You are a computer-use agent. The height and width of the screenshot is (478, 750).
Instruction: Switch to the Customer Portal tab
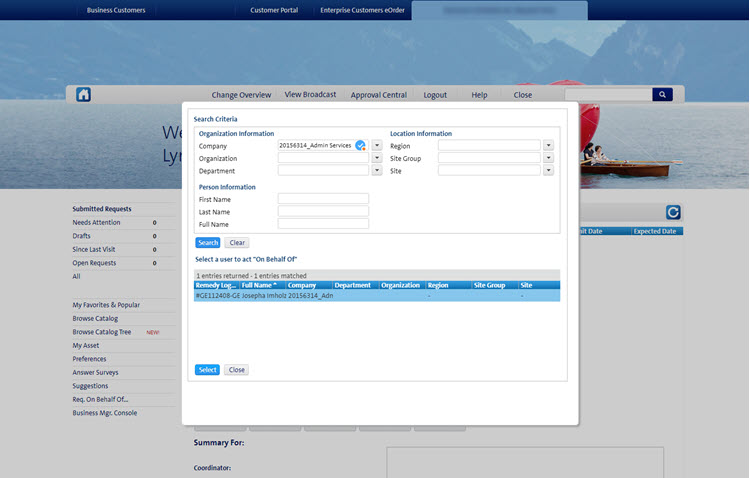[x=273, y=10]
